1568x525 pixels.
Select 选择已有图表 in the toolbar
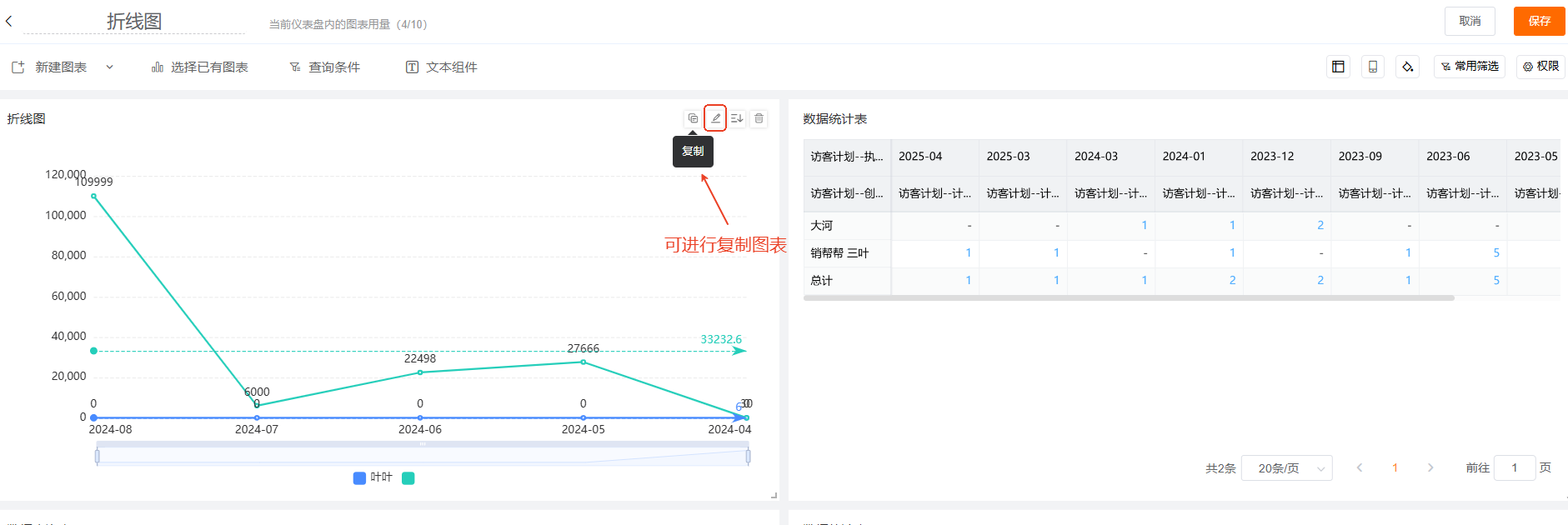tap(200, 67)
